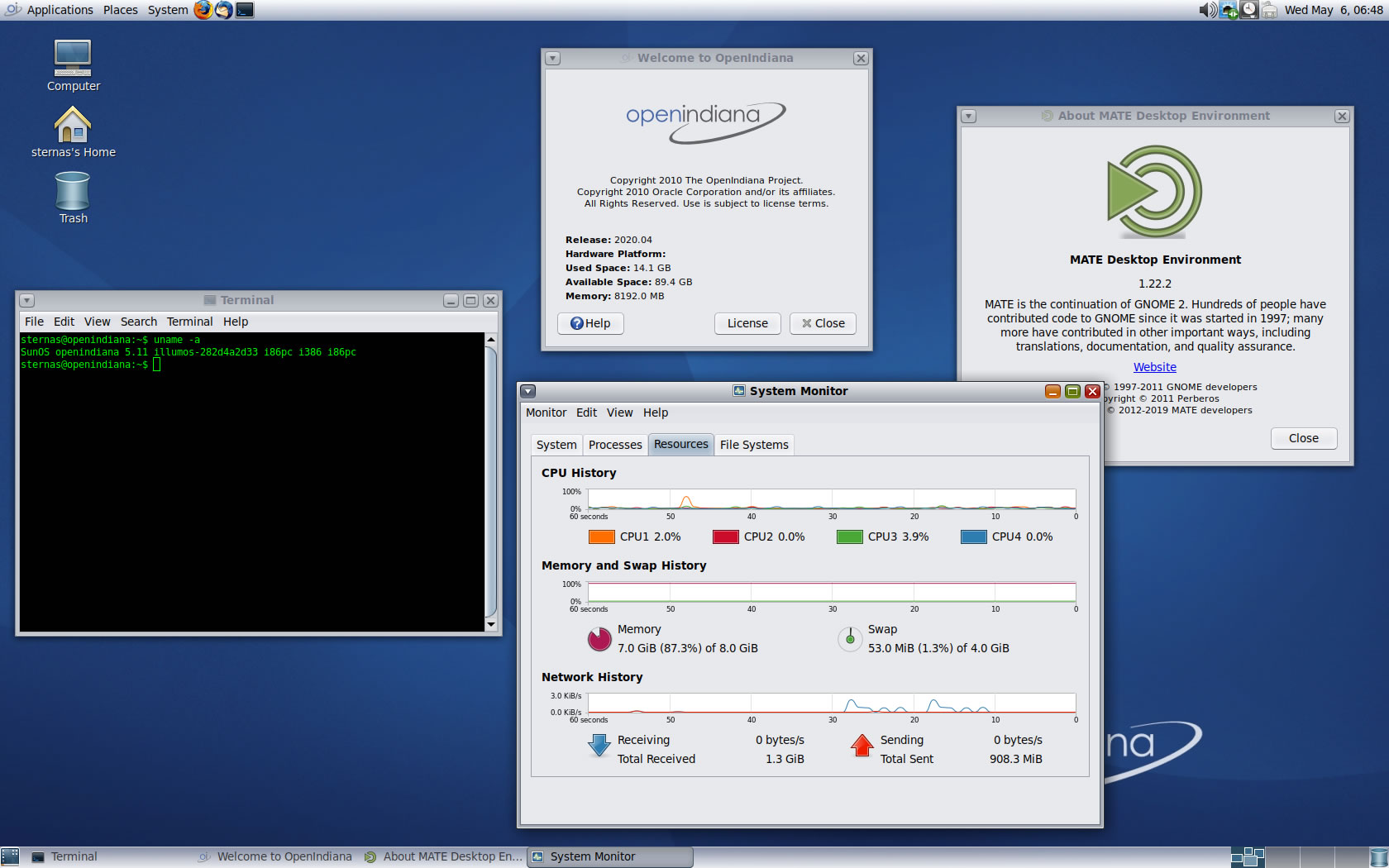Click Close in About MATE dialog

click(1303, 438)
